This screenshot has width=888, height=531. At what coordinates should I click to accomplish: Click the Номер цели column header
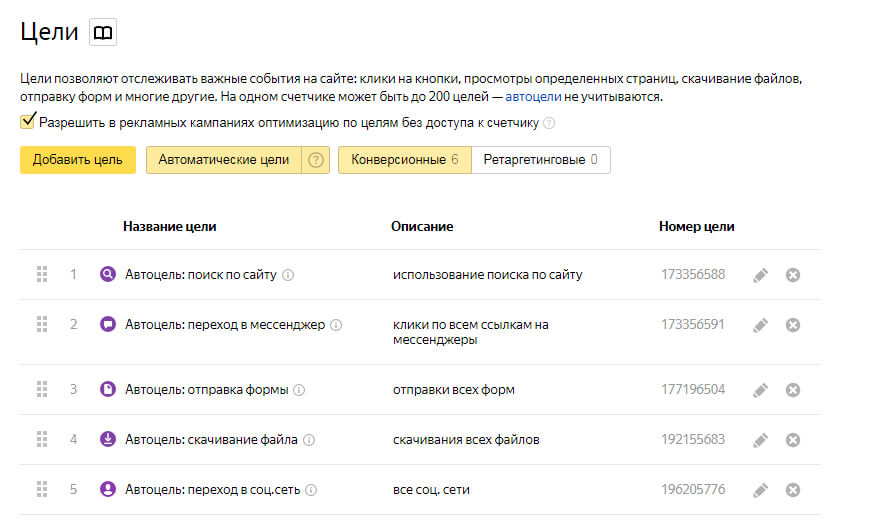[x=697, y=226]
